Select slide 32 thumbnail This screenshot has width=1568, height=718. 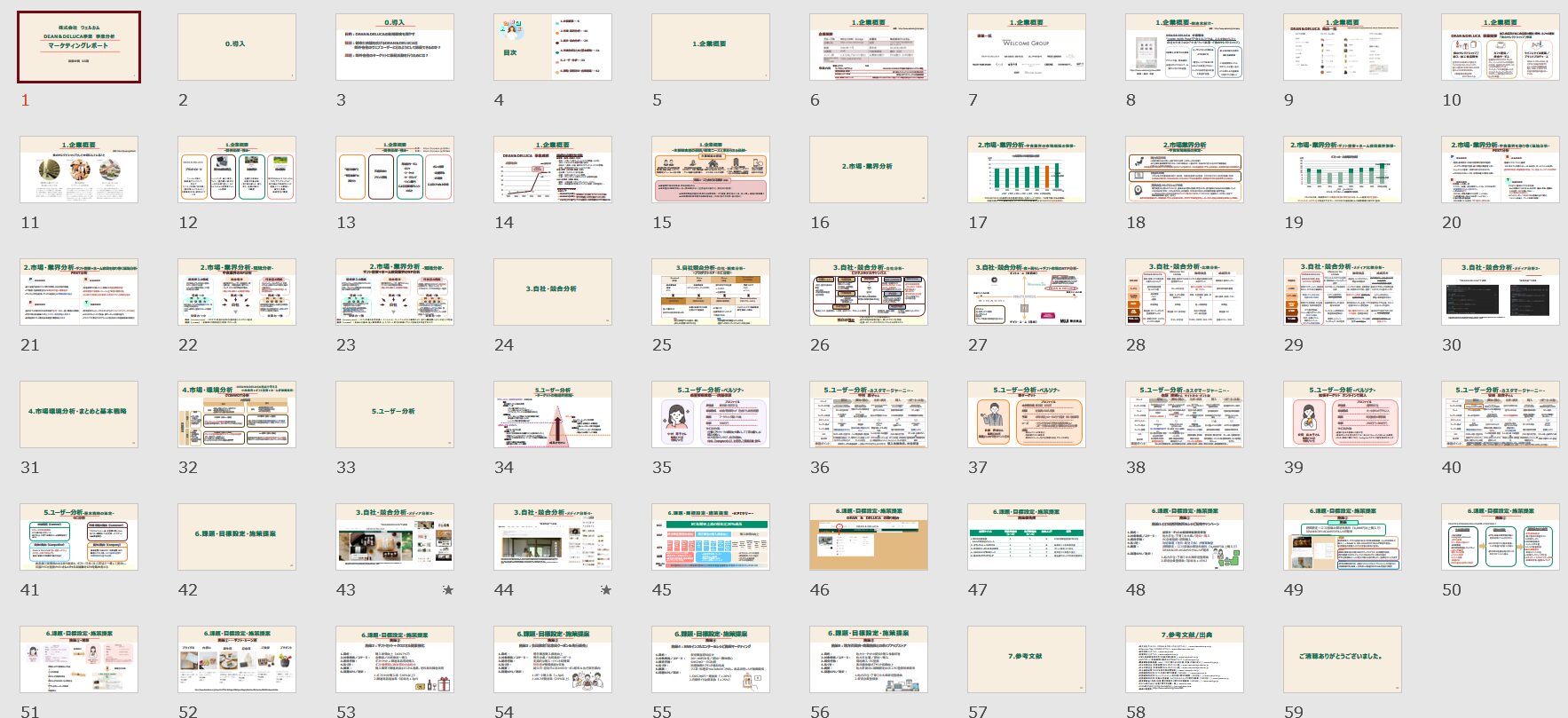coord(237,414)
